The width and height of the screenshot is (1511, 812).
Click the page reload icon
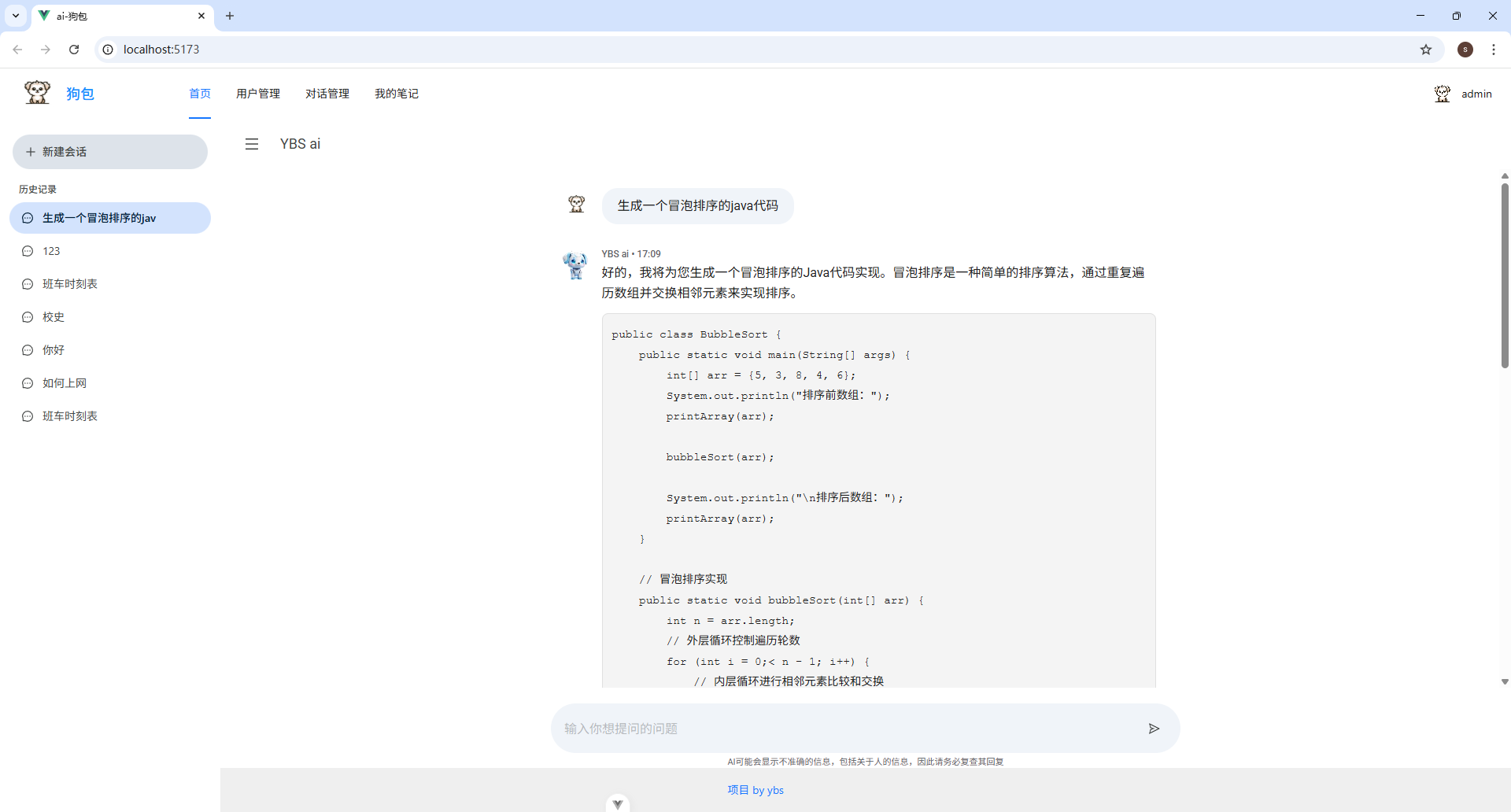click(73, 49)
